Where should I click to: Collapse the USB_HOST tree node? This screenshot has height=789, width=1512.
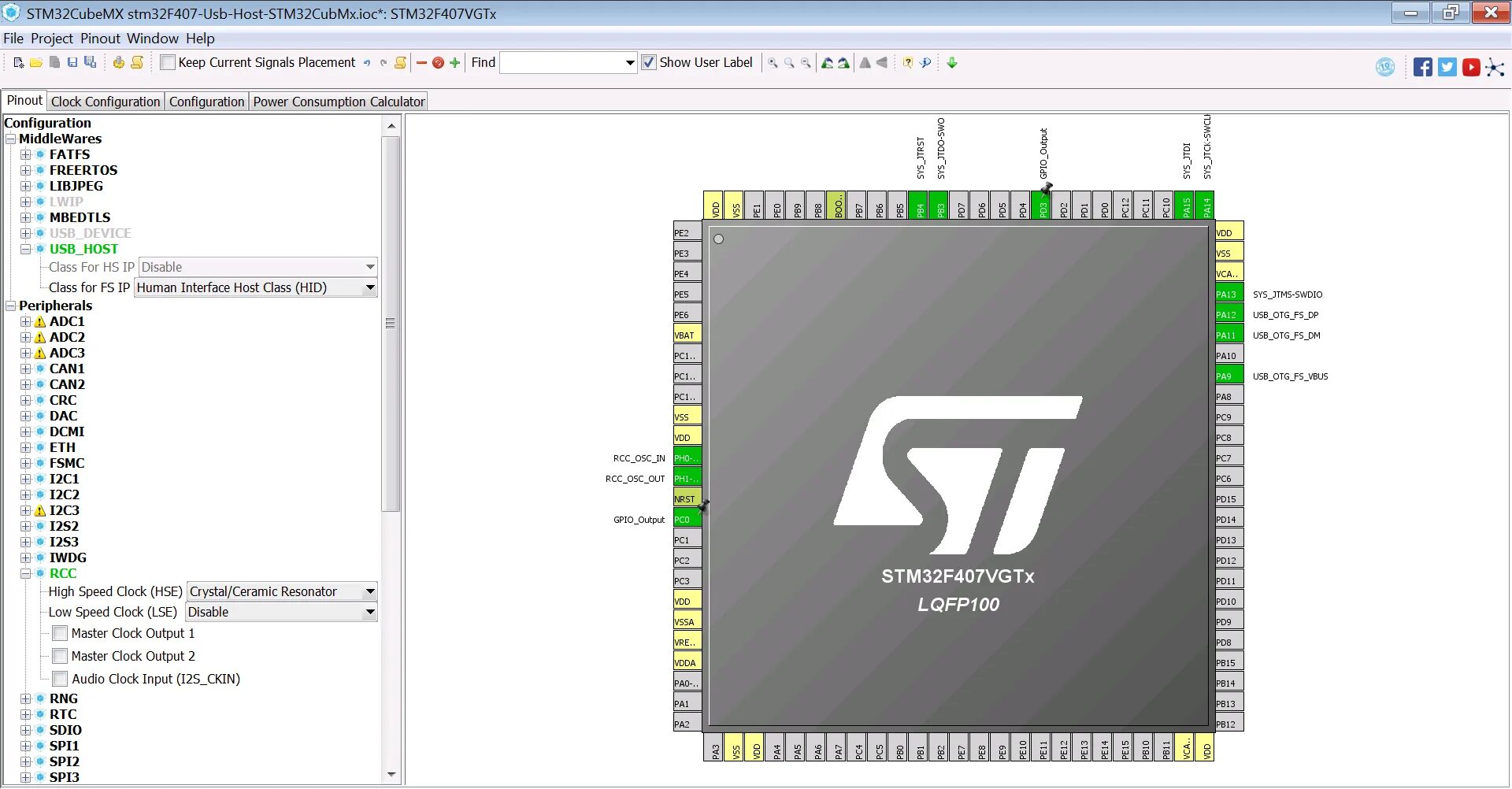tap(25, 249)
